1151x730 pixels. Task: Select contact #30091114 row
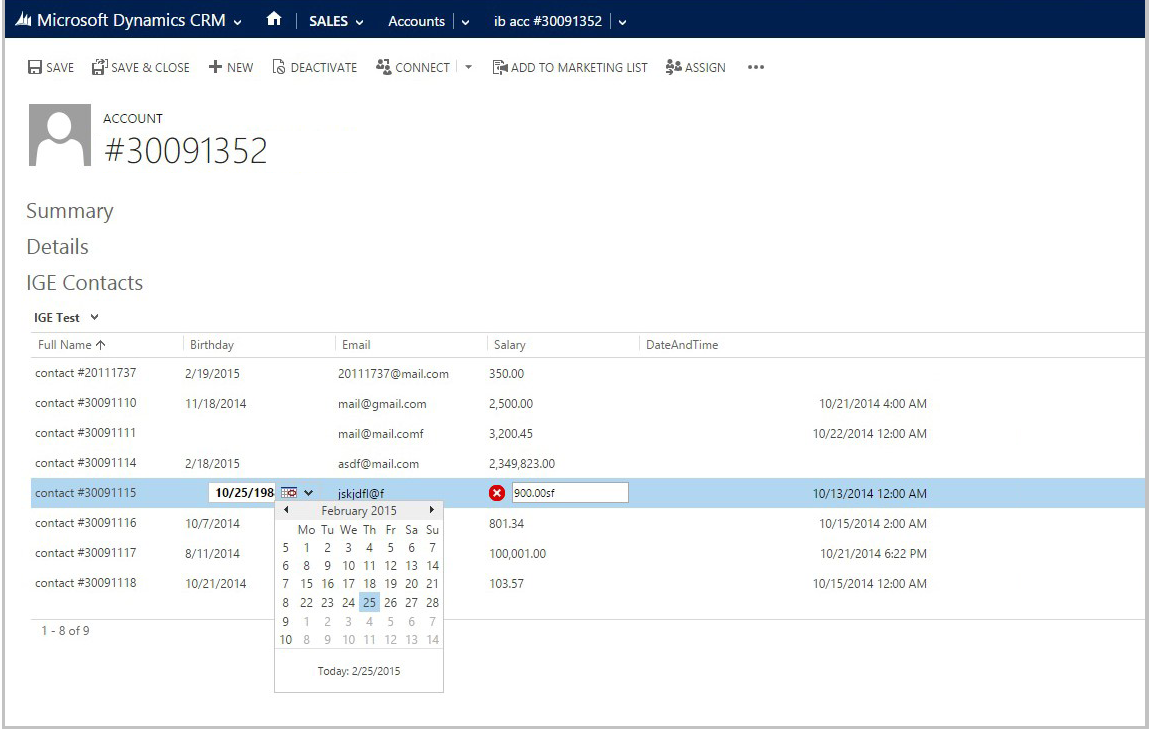(588, 463)
